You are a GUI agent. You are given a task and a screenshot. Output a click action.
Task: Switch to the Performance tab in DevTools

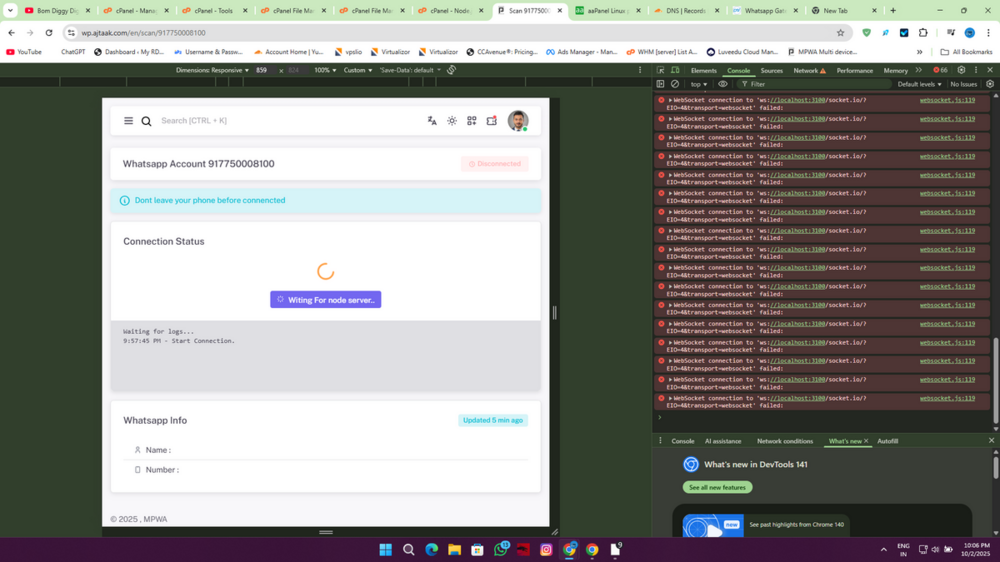coord(855,71)
